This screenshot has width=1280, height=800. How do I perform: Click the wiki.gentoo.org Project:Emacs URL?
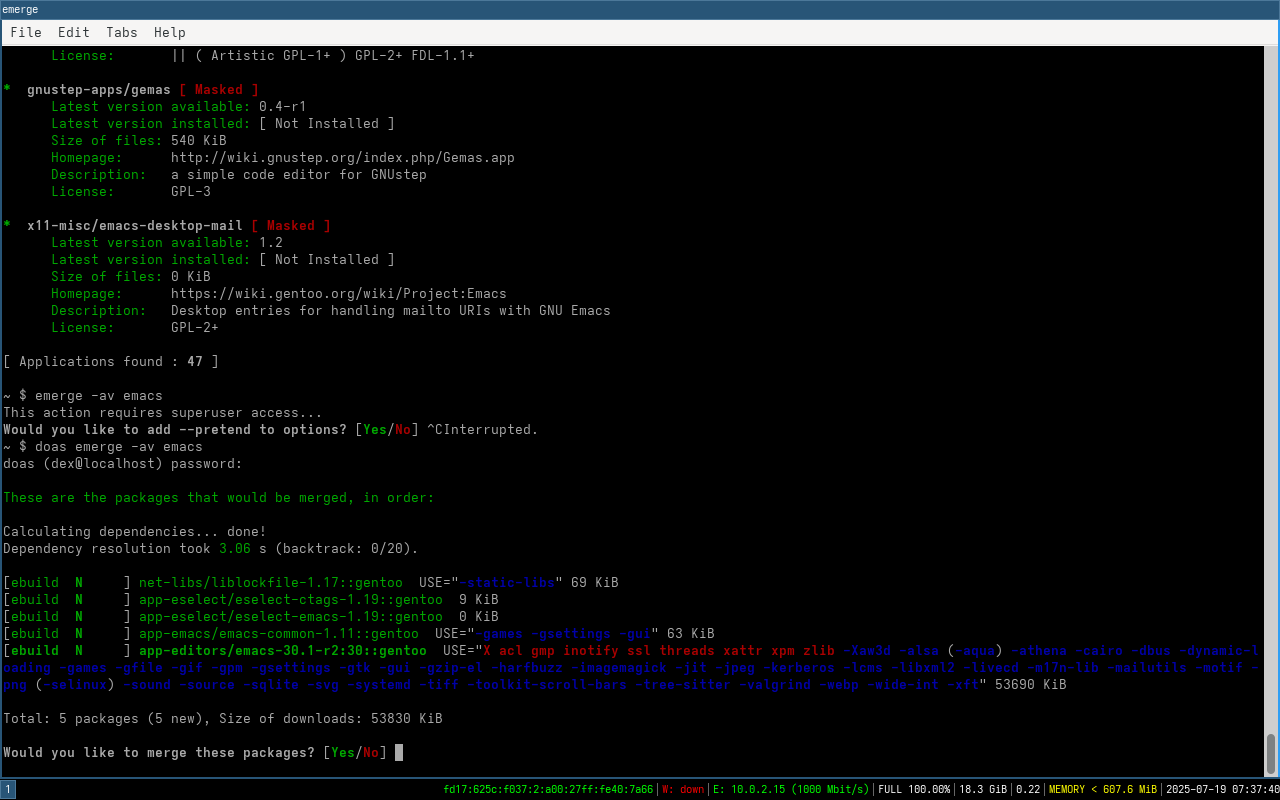click(x=339, y=293)
